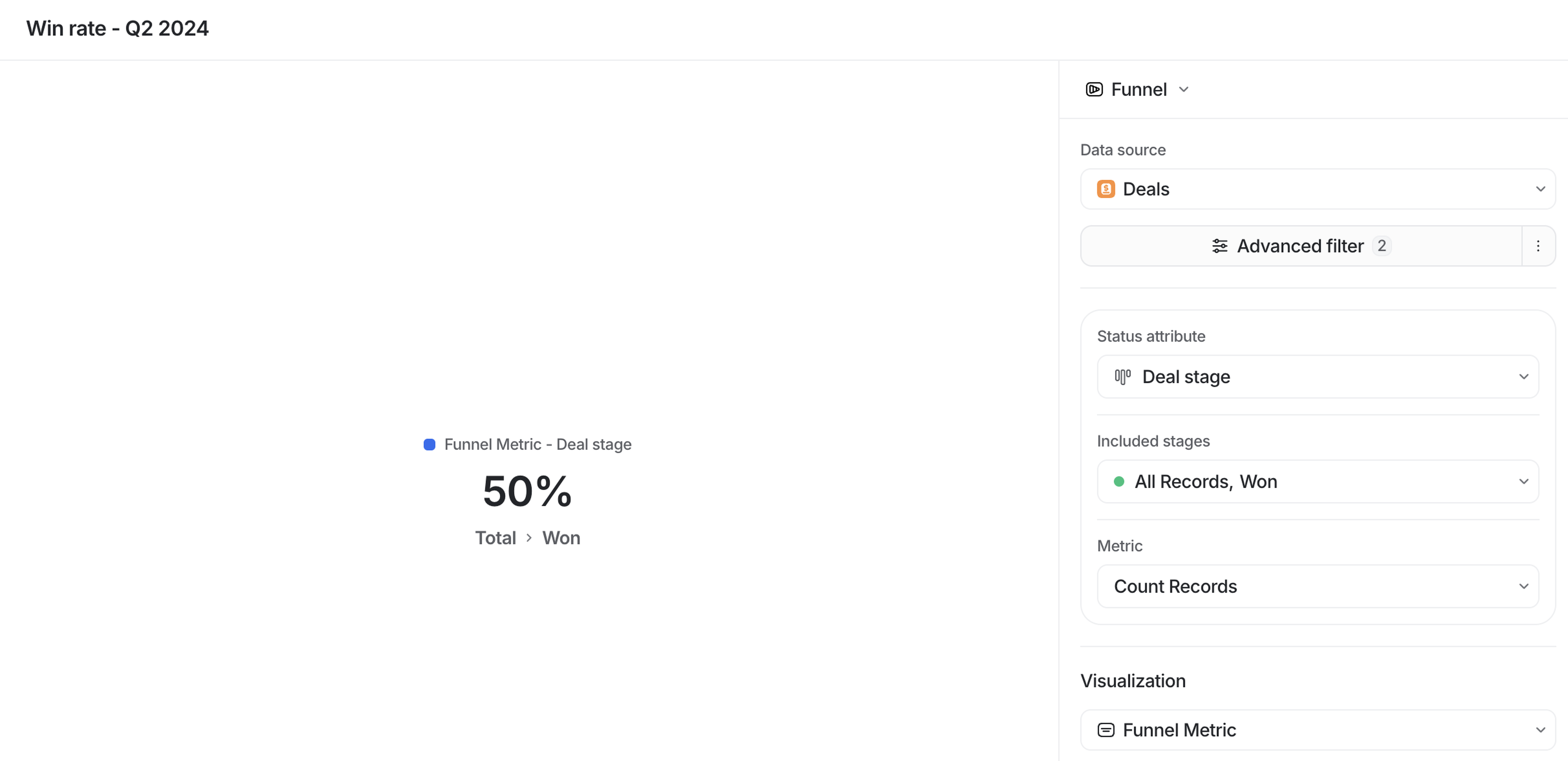1568x761 pixels.
Task: Click the green stage dot indicator
Action: click(x=1118, y=482)
